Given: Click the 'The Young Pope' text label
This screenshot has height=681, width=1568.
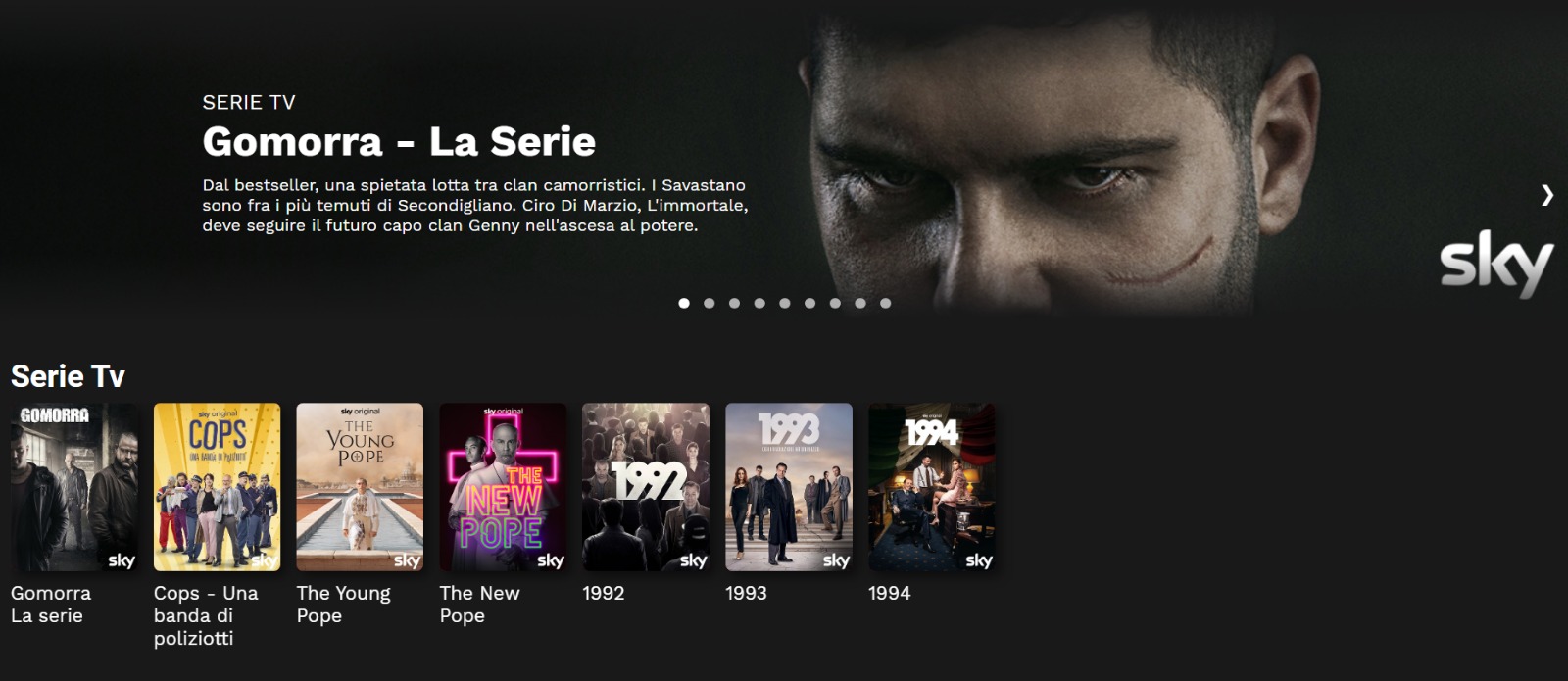Looking at the screenshot, I should [x=343, y=604].
